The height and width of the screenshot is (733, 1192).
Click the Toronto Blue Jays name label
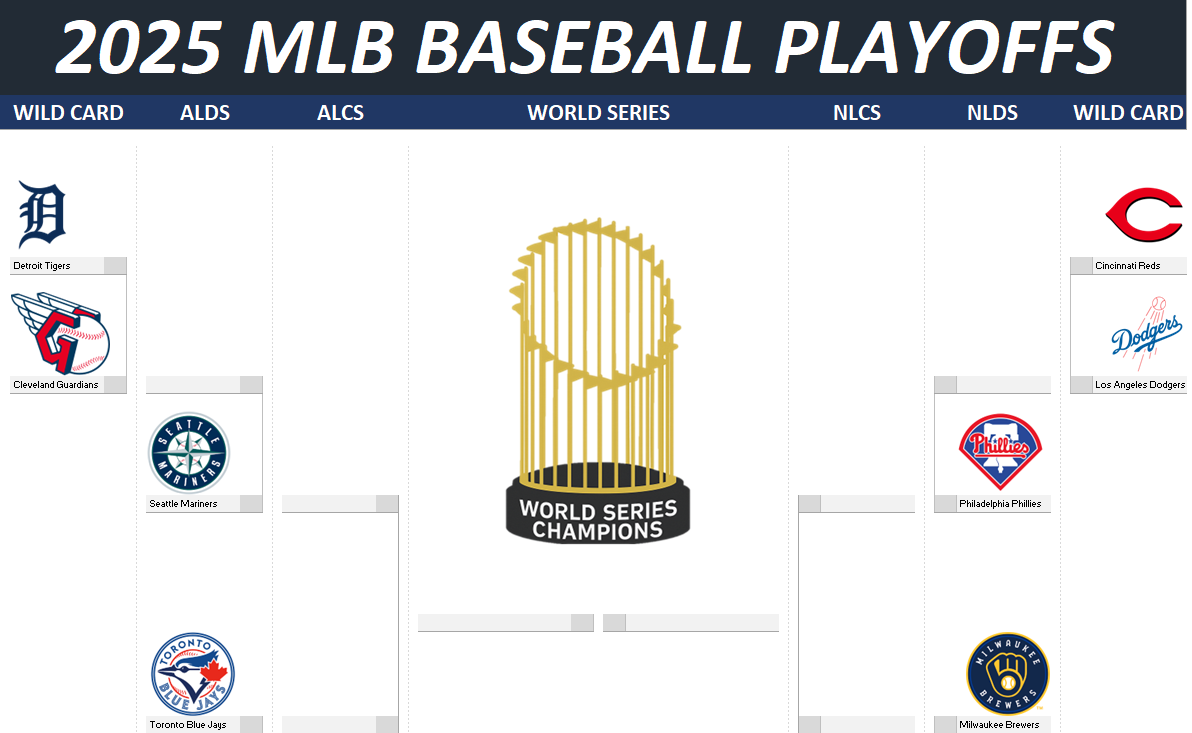pos(188,725)
